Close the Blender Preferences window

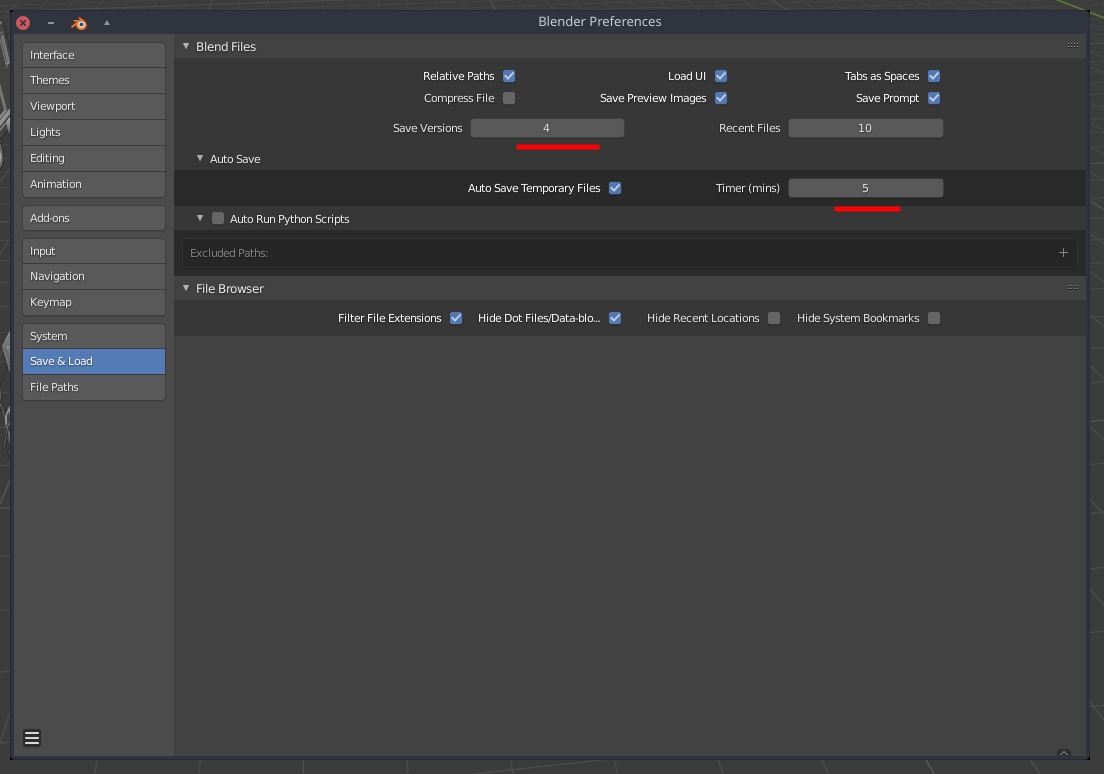point(23,23)
